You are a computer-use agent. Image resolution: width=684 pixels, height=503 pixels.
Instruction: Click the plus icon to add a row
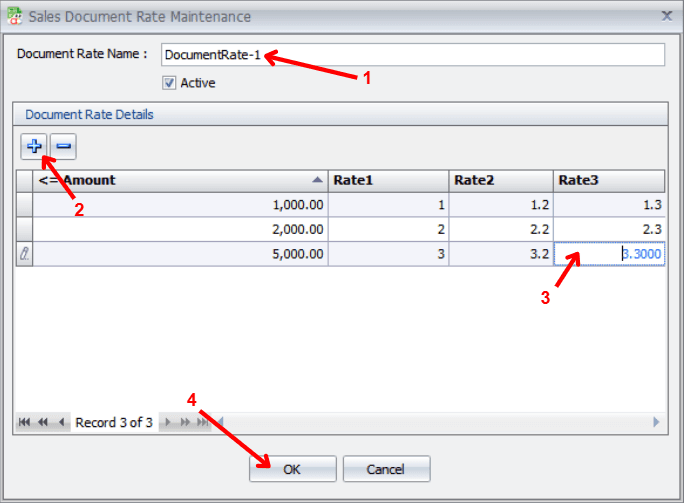pyautogui.click(x=35, y=146)
